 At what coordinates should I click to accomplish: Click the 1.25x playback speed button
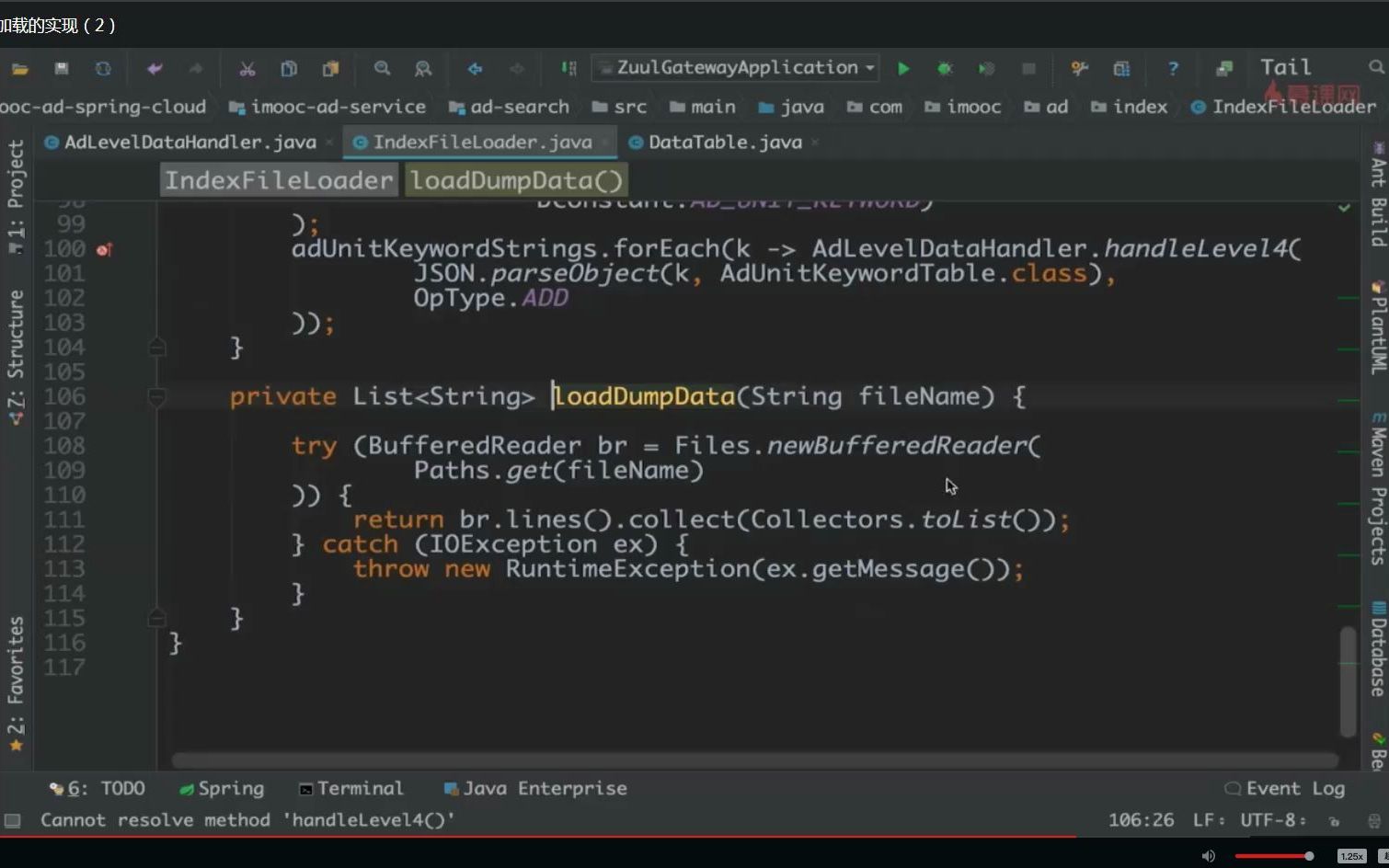click(x=1351, y=856)
